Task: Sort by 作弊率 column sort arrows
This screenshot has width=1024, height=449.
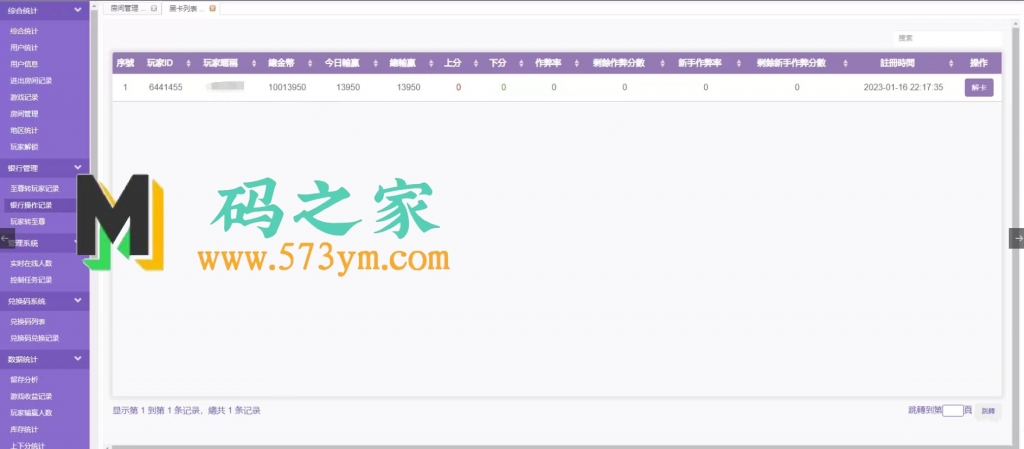Action: (x=577, y=63)
